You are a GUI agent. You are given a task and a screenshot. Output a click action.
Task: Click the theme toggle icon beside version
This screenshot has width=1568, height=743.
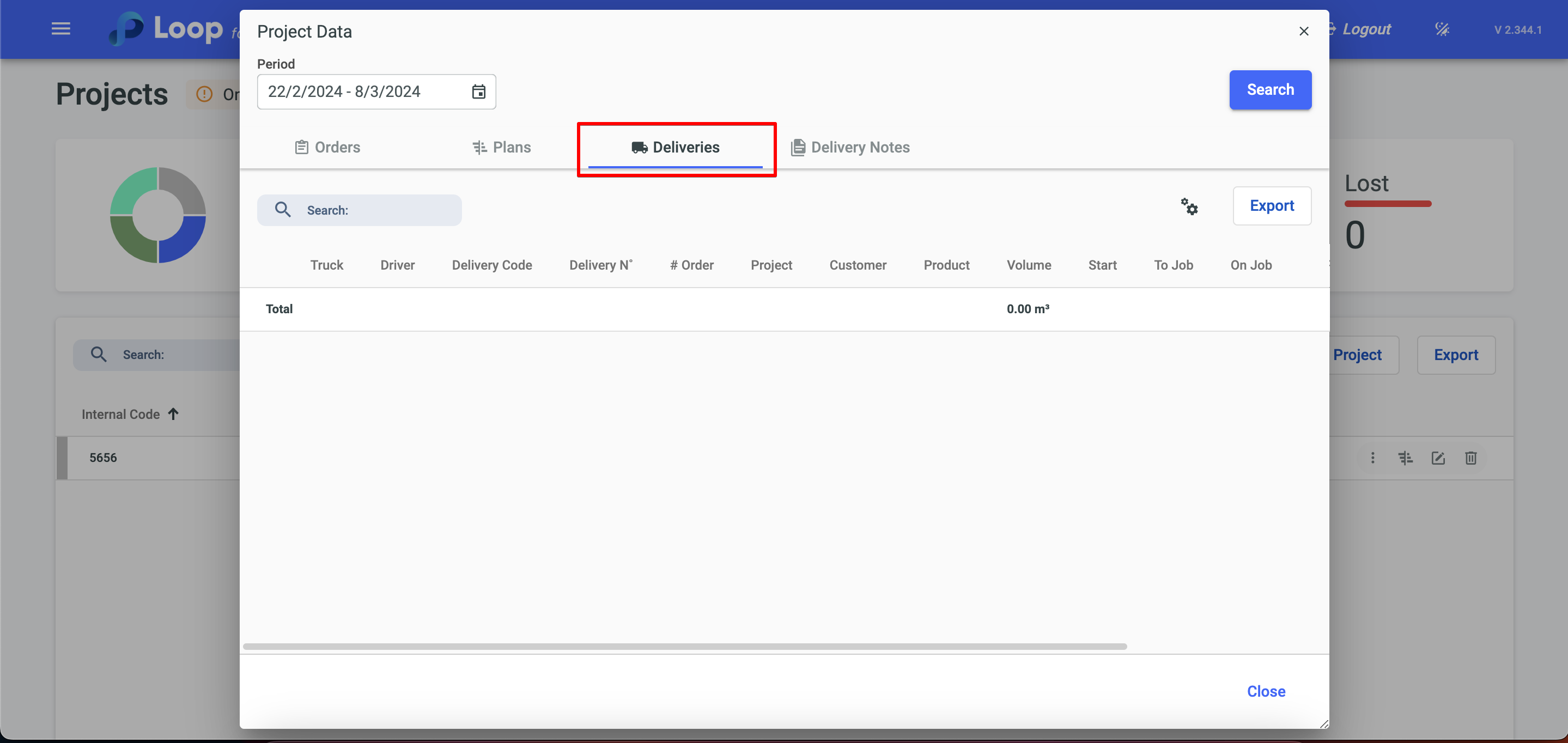[1442, 29]
